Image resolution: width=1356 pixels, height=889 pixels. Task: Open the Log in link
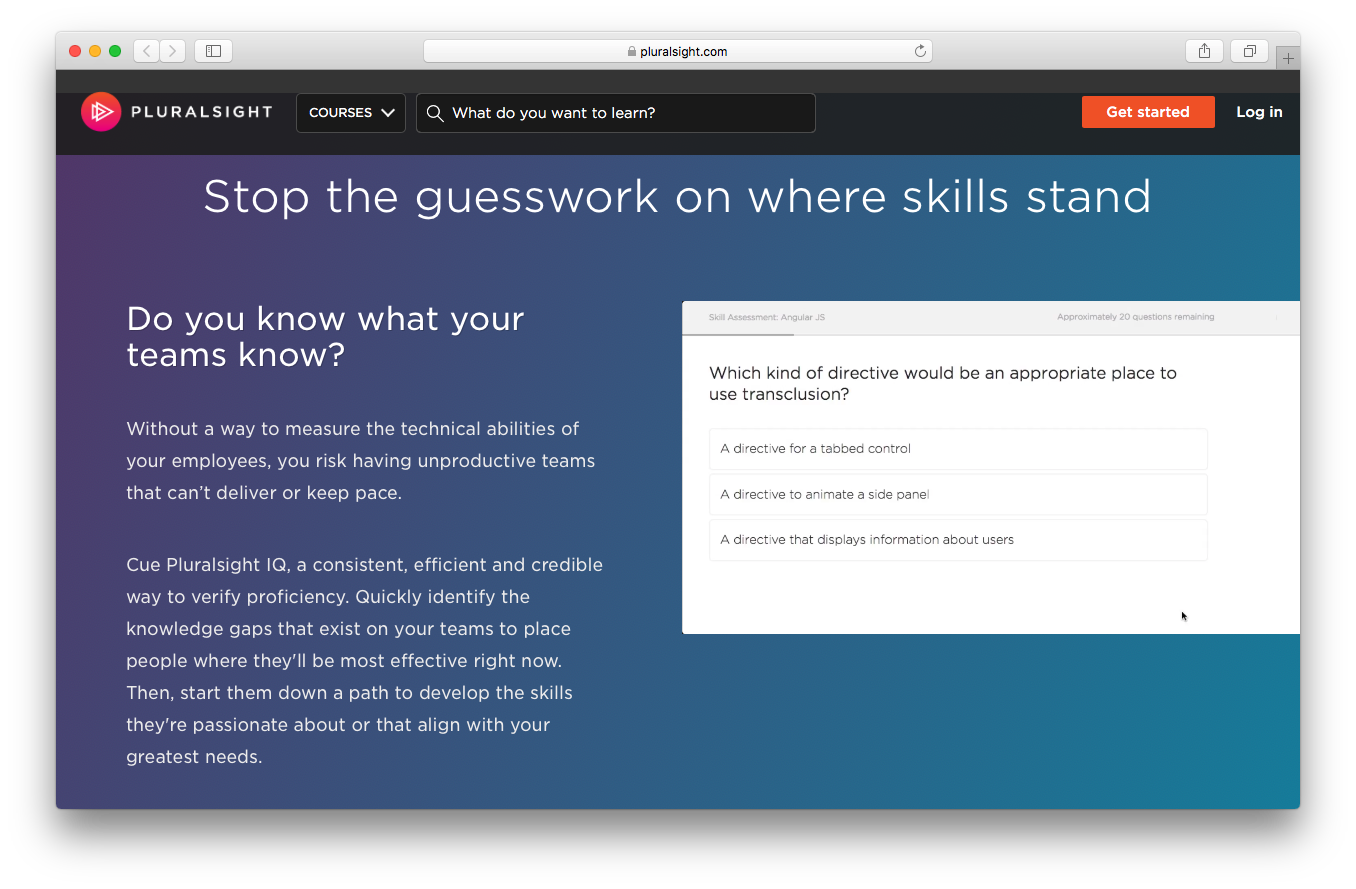(1259, 112)
